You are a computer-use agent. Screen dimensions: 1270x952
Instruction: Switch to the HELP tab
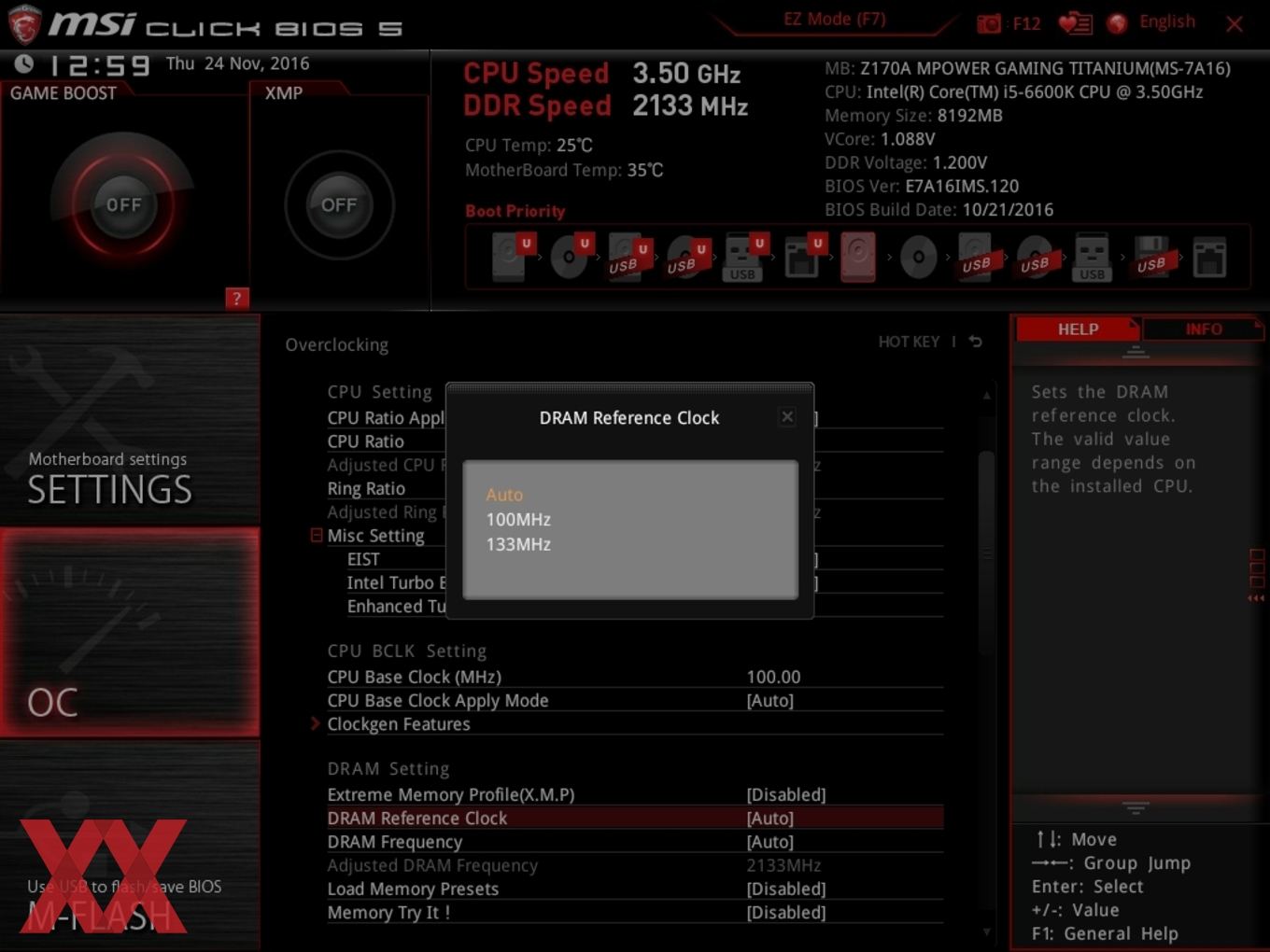(1078, 329)
